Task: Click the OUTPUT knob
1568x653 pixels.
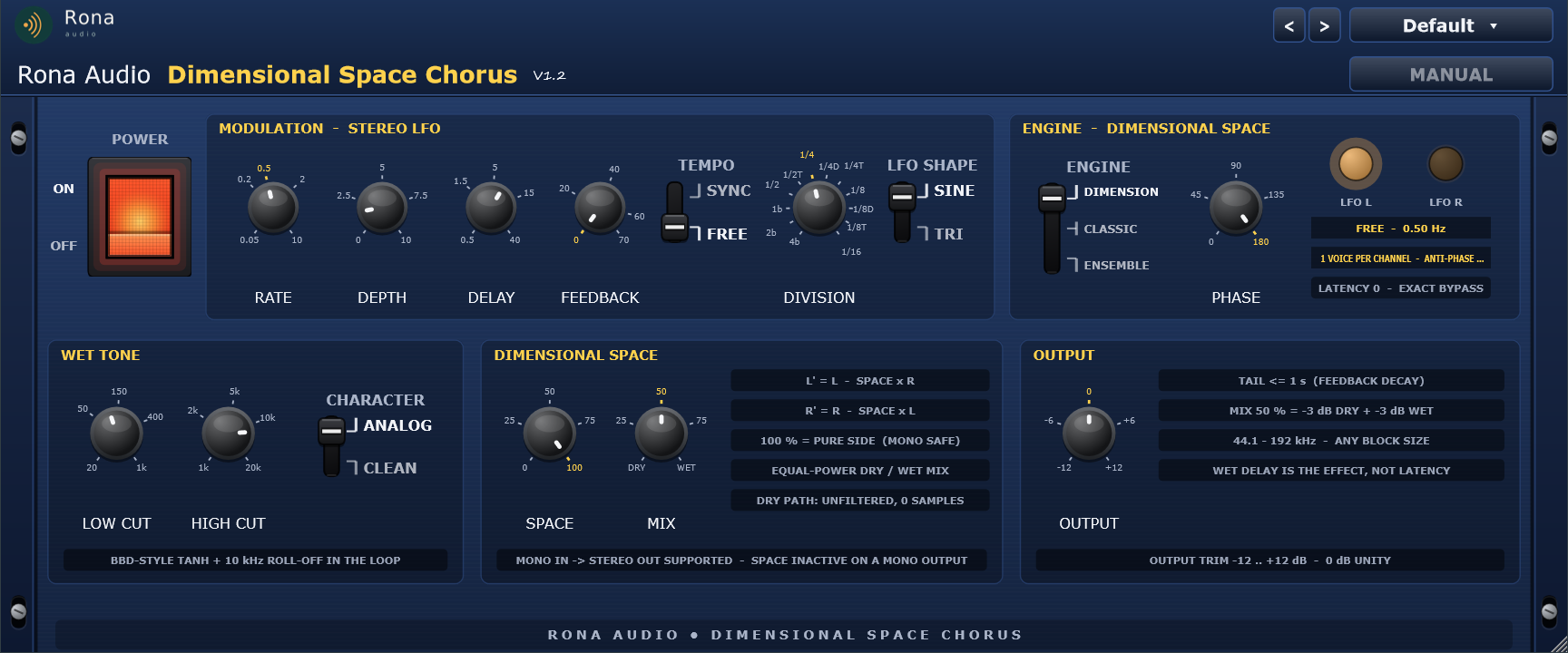Action: pyautogui.click(x=1089, y=434)
